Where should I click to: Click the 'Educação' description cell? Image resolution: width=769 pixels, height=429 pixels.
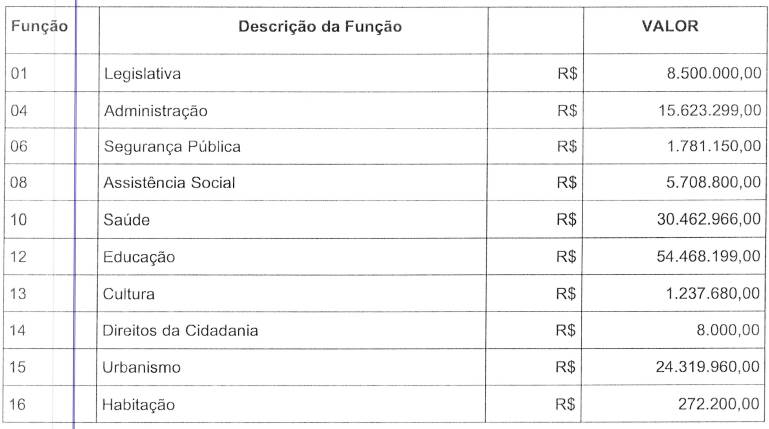[x=139, y=257]
